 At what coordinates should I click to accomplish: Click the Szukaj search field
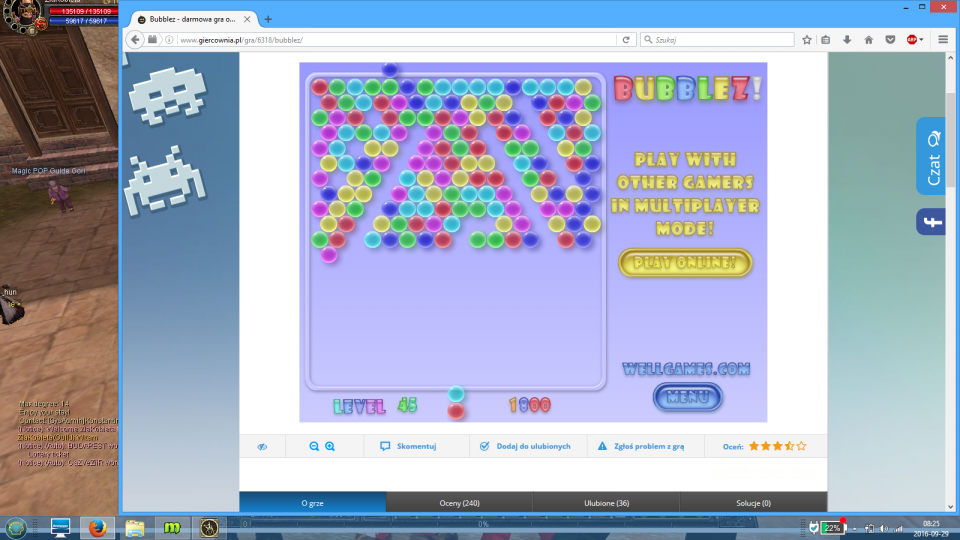point(715,40)
